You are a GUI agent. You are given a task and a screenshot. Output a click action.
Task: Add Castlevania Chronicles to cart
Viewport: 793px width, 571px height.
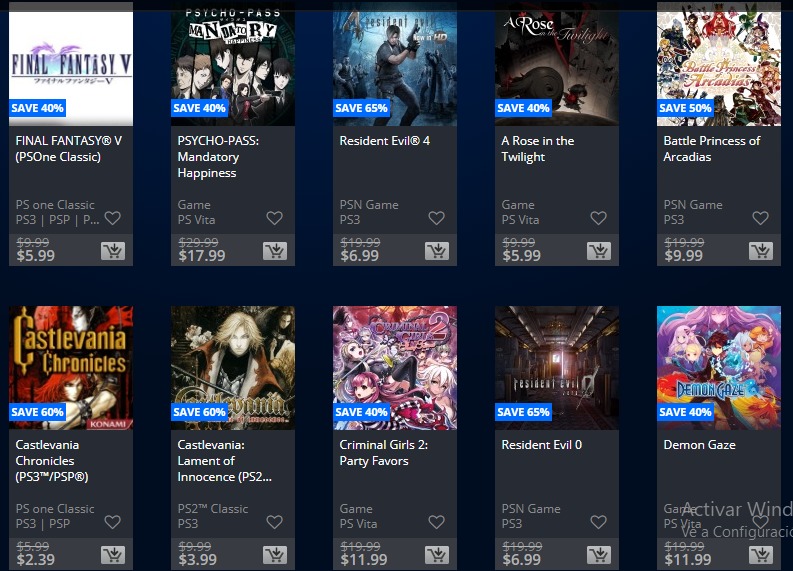tap(113, 555)
